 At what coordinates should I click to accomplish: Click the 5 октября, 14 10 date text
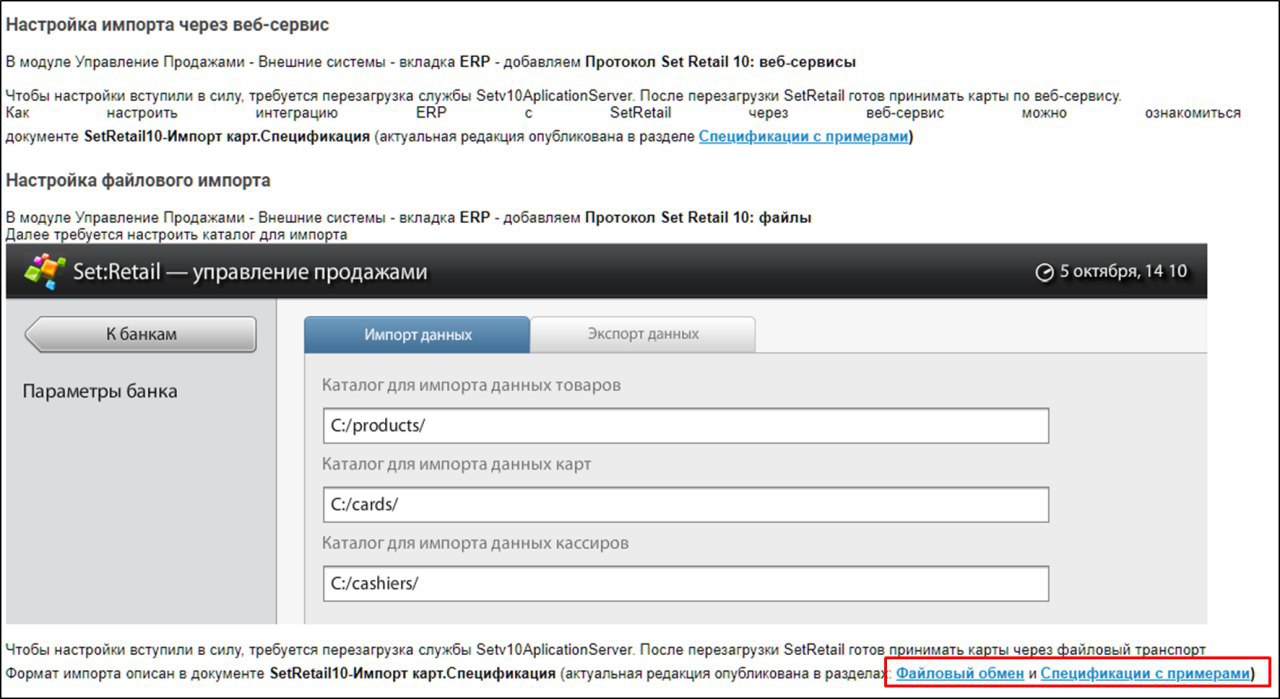click(x=1124, y=272)
